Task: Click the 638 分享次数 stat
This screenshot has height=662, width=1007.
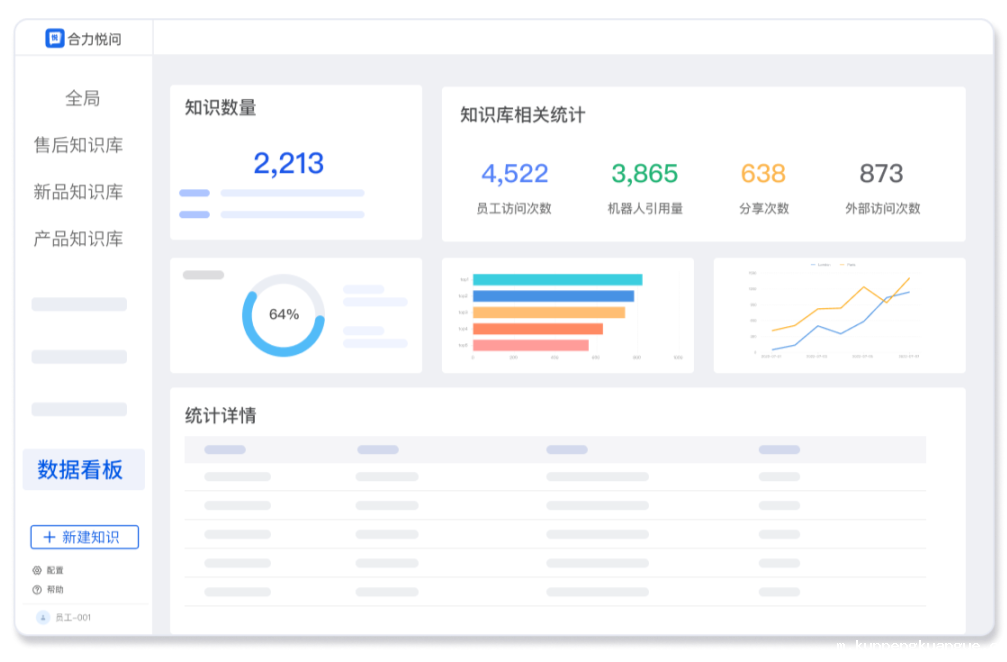Action: click(763, 174)
